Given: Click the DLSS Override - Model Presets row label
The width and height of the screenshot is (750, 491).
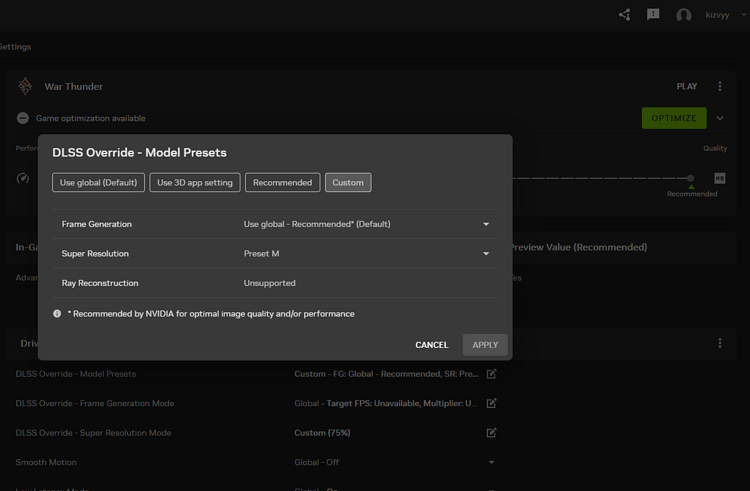Looking at the screenshot, I should [76, 374].
